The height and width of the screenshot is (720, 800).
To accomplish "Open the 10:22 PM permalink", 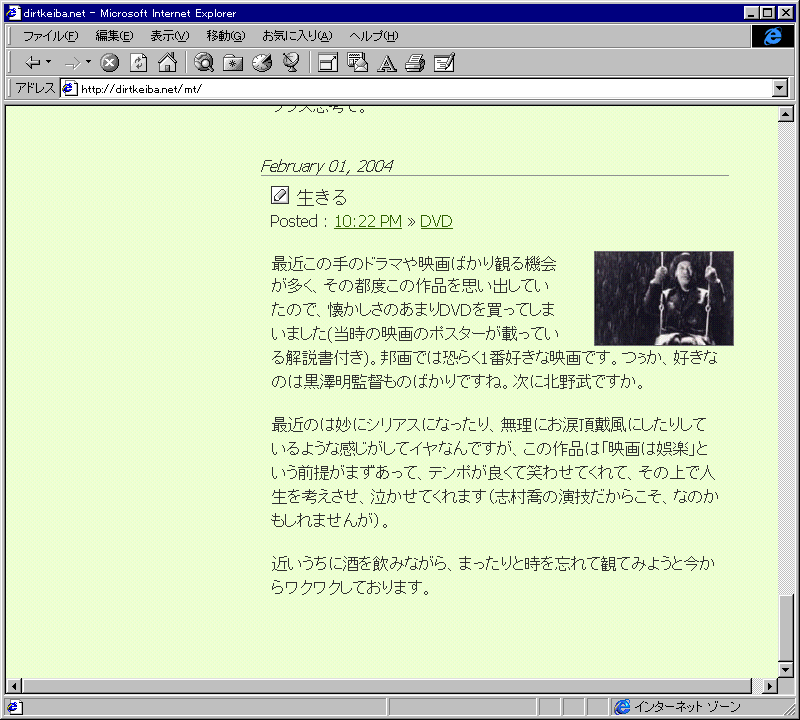I will (x=368, y=221).
